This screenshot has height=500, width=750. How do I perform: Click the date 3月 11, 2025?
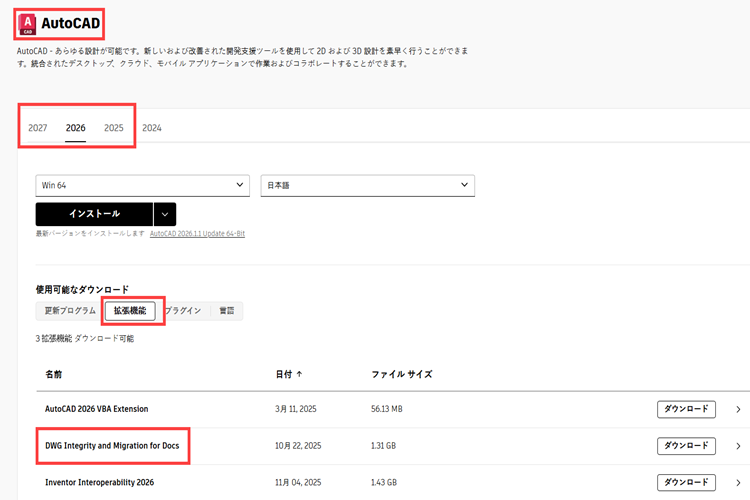(x=296, y=409)
